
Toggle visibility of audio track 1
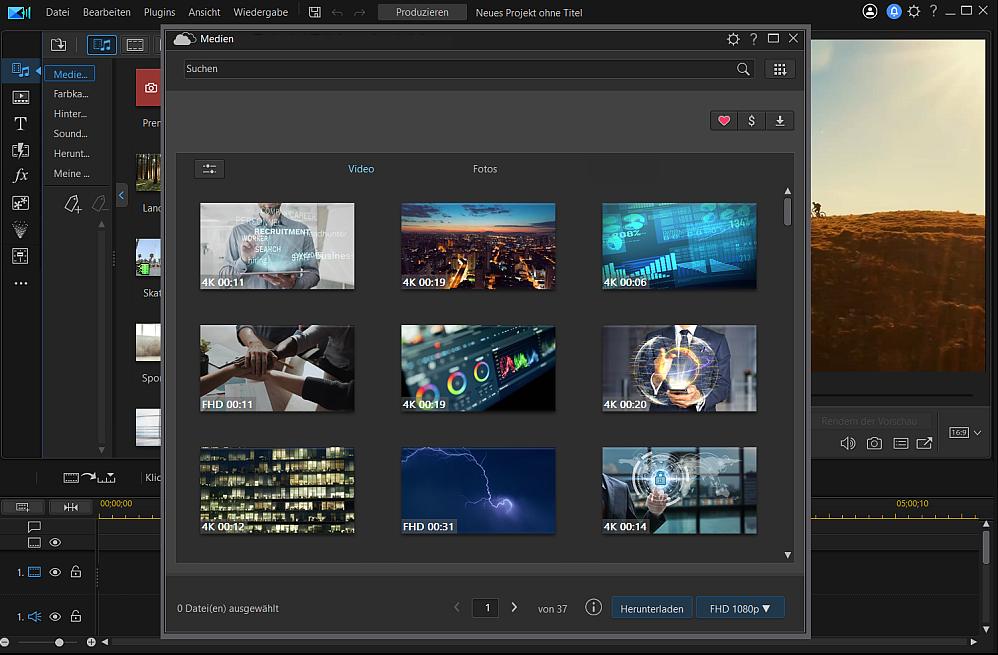[55, 616]
